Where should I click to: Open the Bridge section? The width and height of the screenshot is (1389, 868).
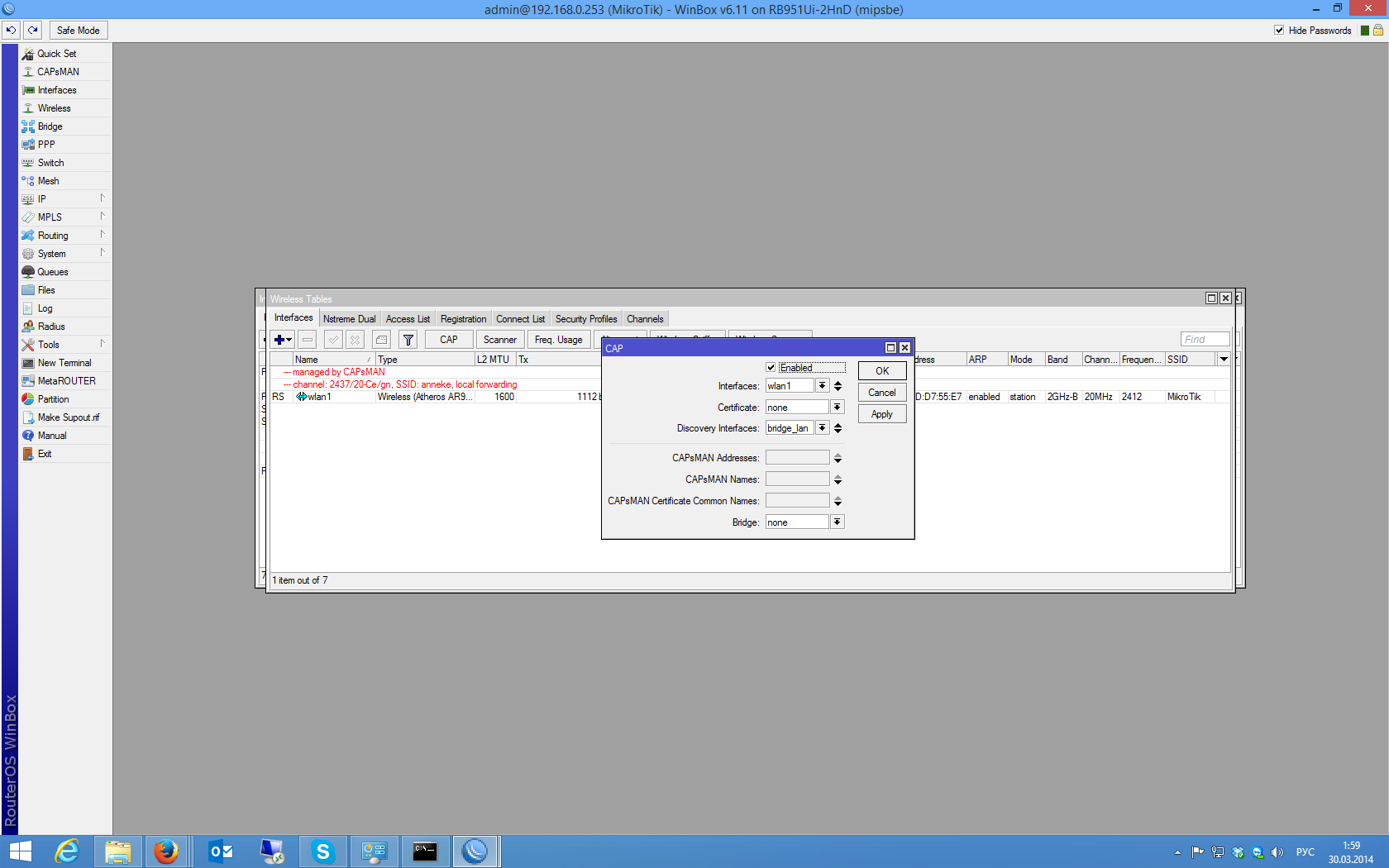[50, 126]
